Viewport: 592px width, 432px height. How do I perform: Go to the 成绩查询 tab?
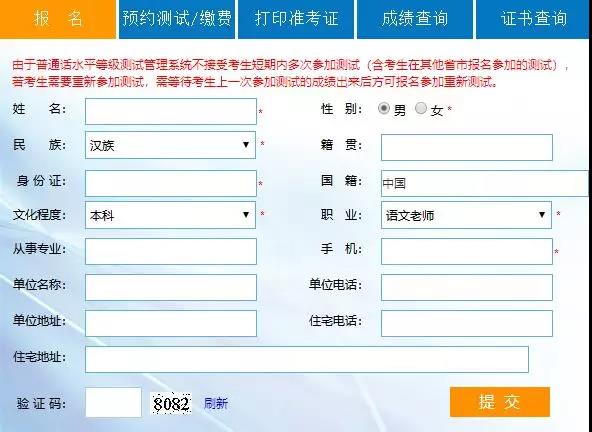415,19
